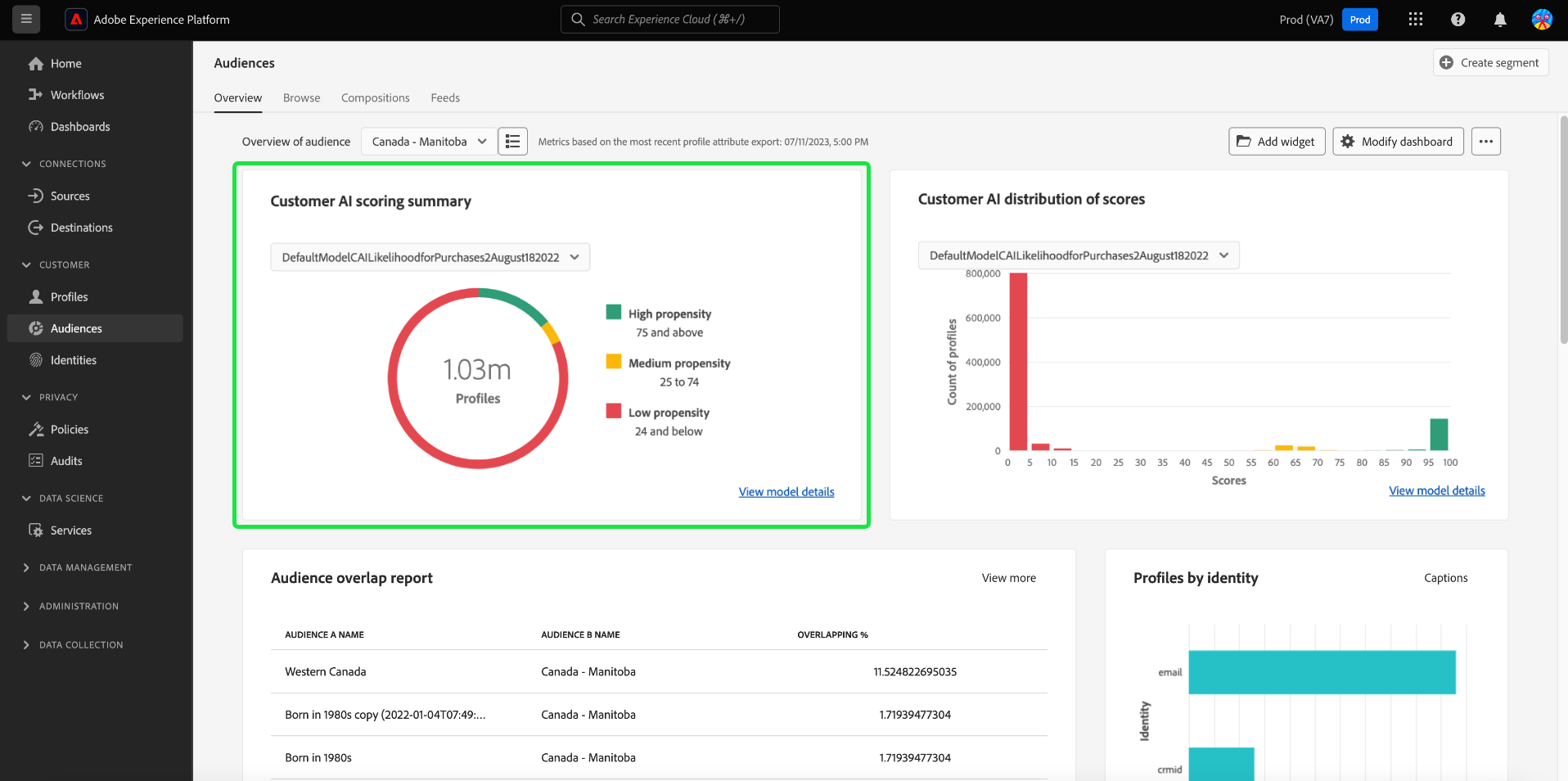Click the Add widget button
The width and height of the screenshot is (1568, 781).
(x=1277, y=142)
